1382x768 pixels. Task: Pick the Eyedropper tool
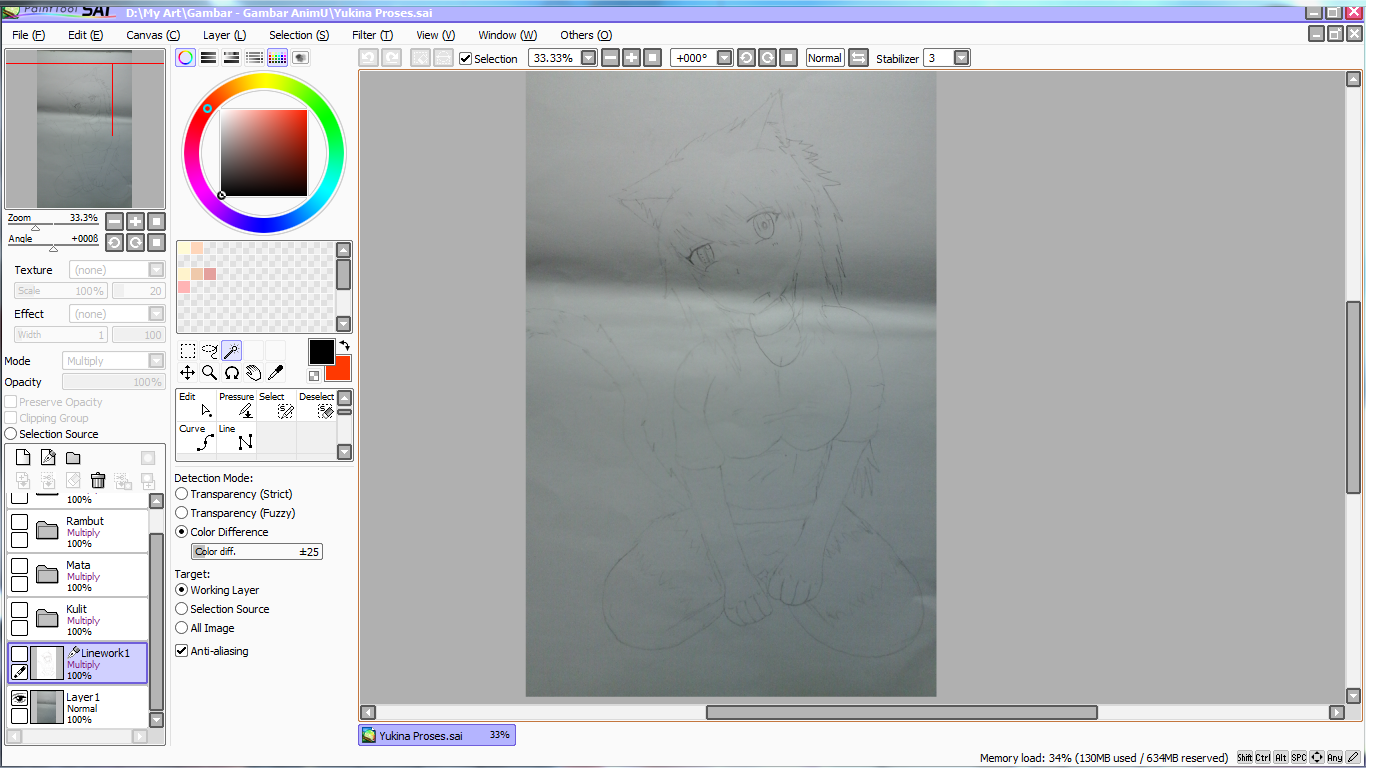275,372
